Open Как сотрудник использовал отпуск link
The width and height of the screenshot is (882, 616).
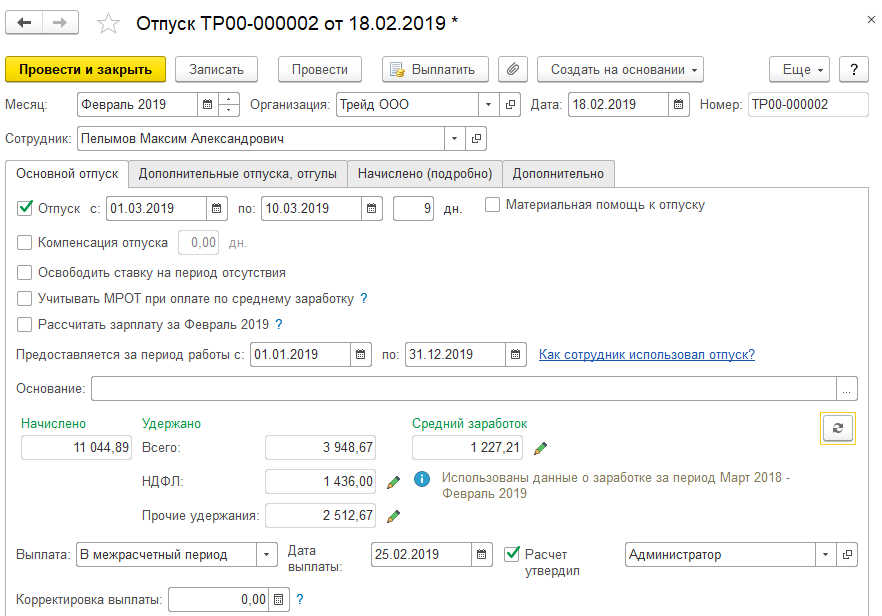point(646,354)
